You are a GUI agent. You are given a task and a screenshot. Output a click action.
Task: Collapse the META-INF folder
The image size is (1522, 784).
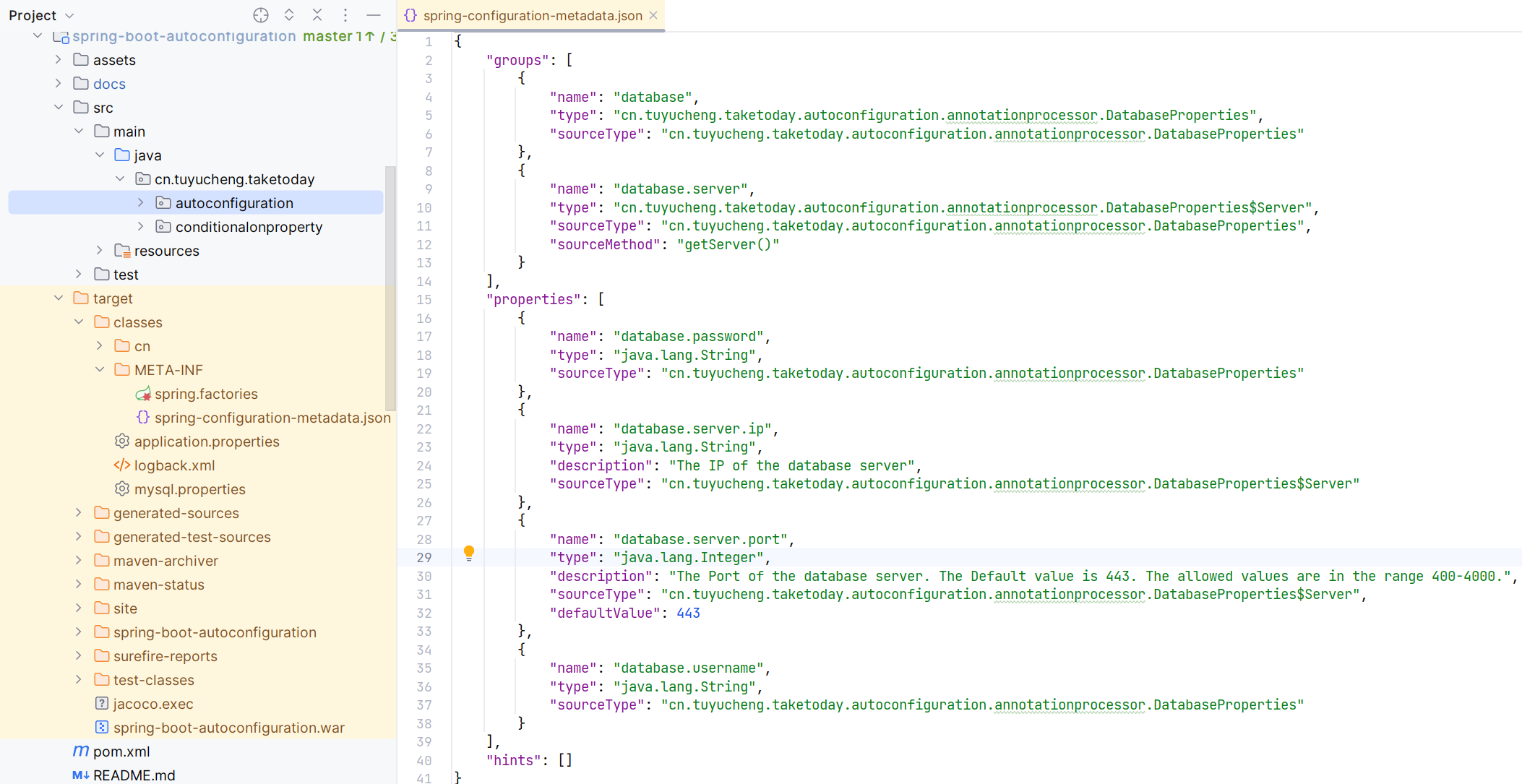coord(100,370)
